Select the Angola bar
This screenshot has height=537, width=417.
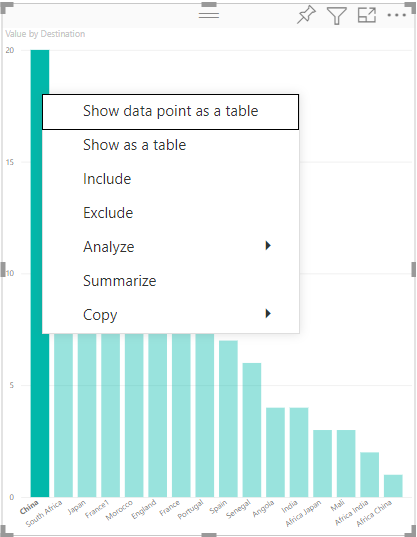point(275,452)
